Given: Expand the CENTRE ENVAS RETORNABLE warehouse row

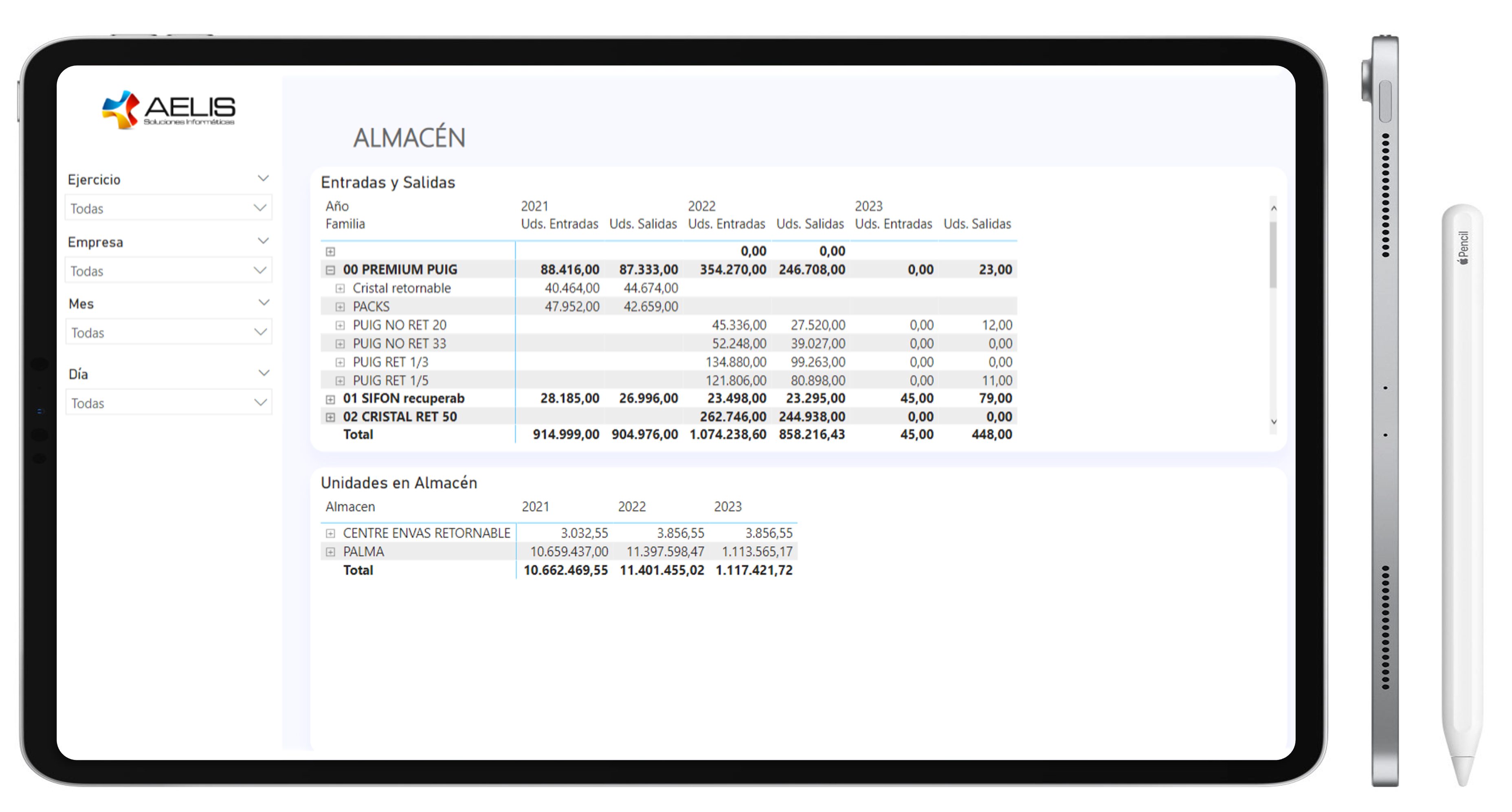Looking at the screenshot, I should coord(330,534).
